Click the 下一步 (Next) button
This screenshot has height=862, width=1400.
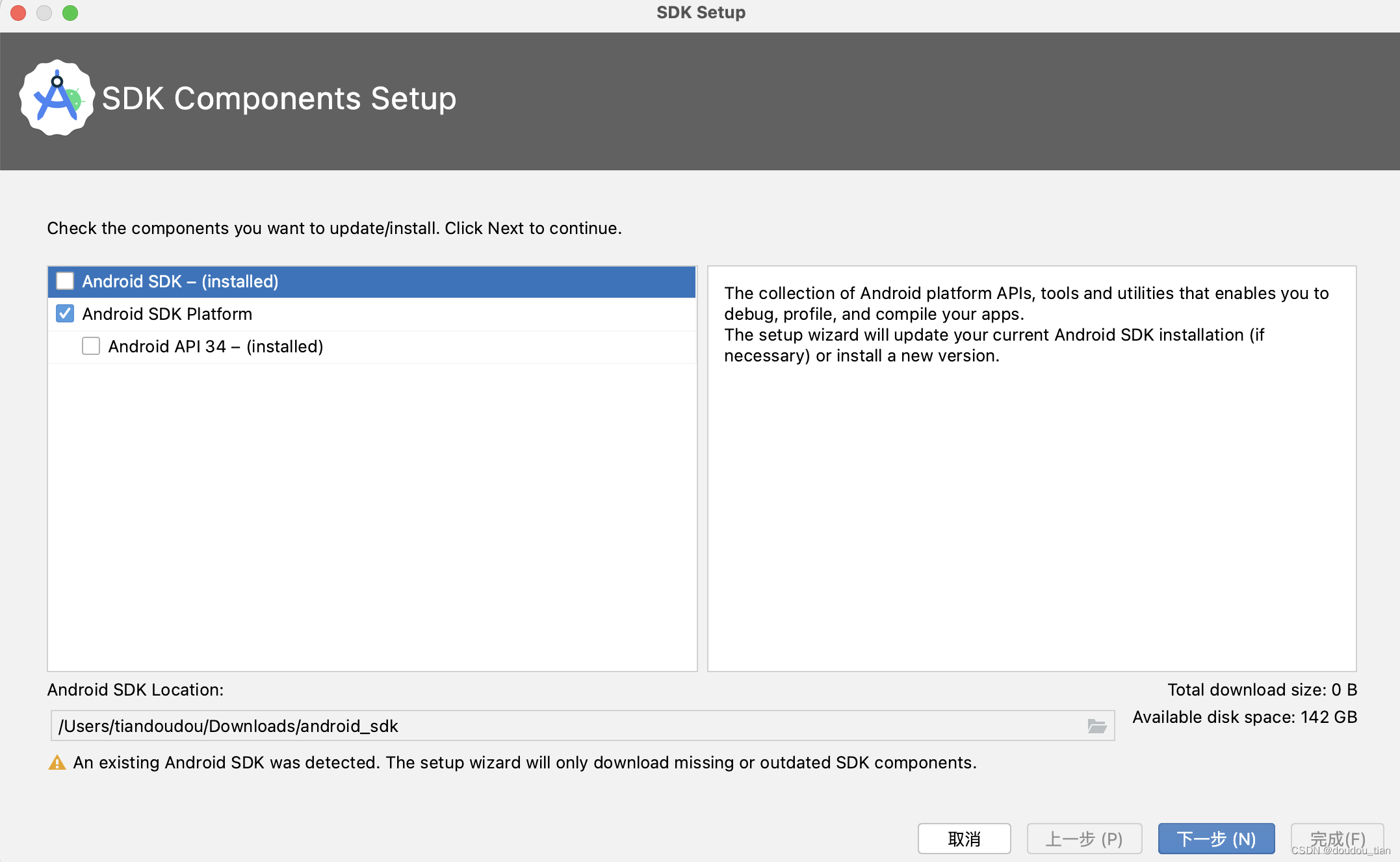(1215, 839)
